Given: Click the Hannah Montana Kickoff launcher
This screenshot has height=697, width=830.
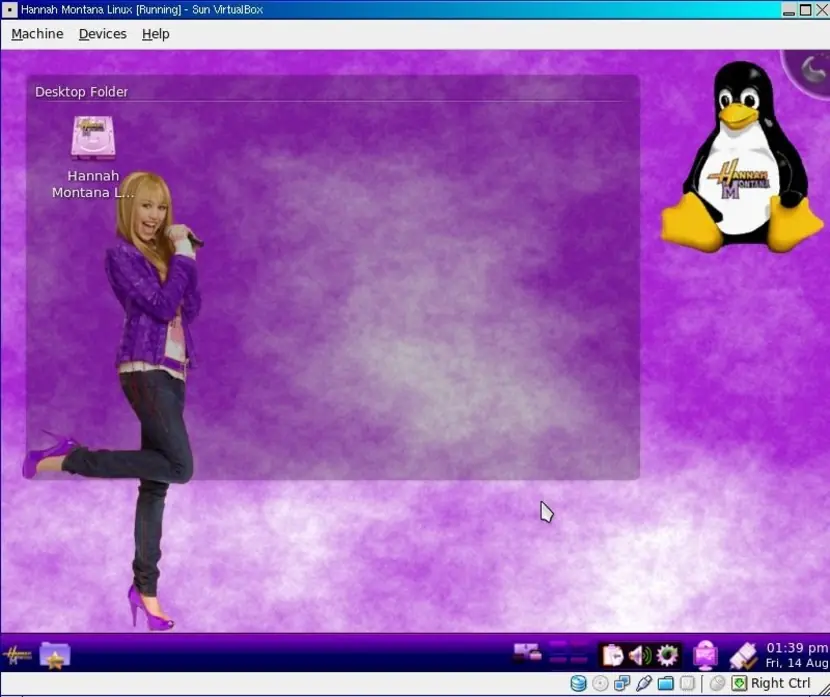Looking at the screenshot, I should pyautogui.click(x=17, y=656).
